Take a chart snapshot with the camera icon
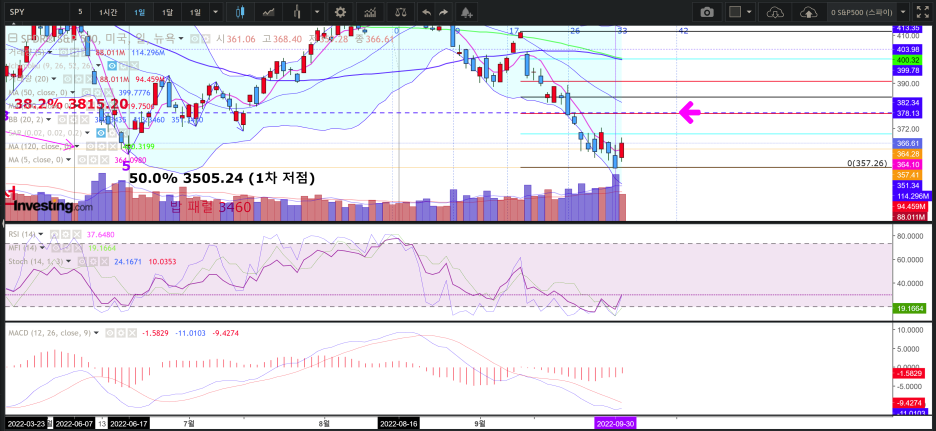Screen dimensions: 936x431 [x=707, y=12]
